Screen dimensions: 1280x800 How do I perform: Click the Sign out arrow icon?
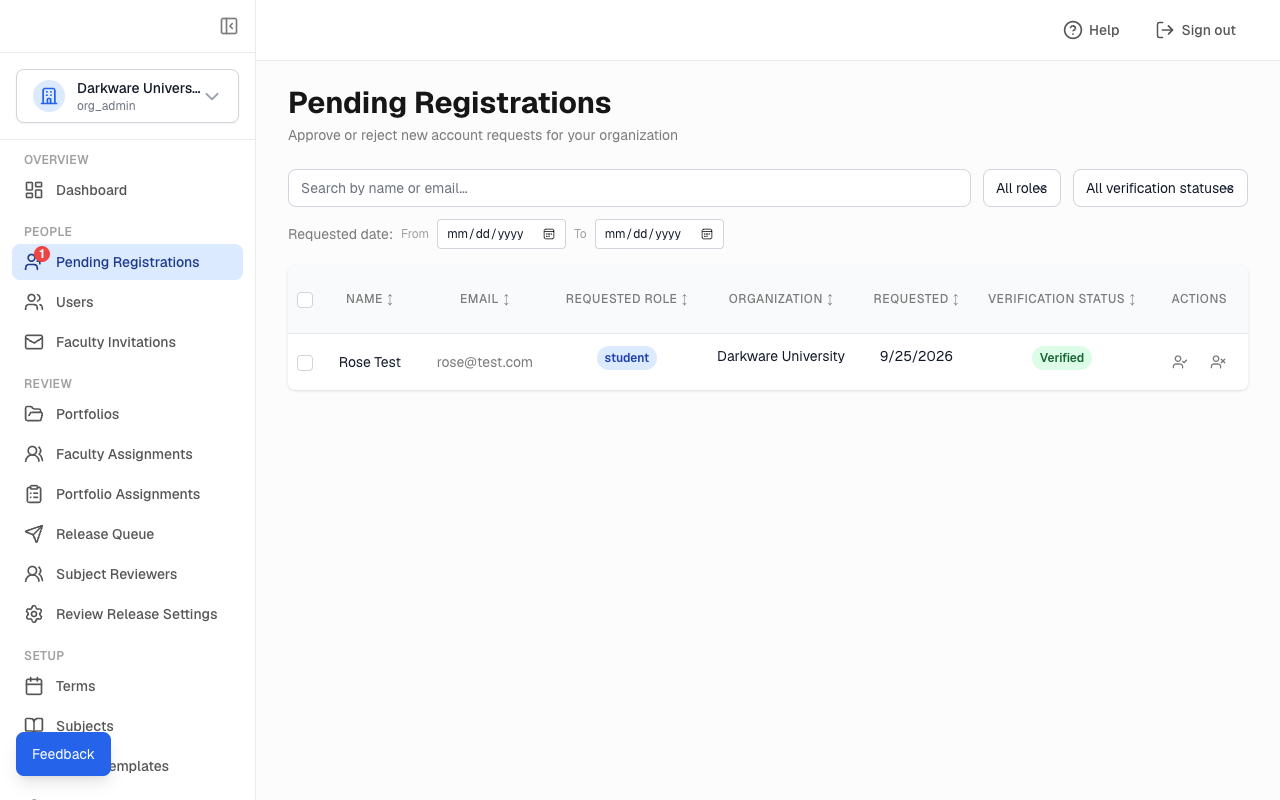pyautogui.click(x=1165, y=30)
